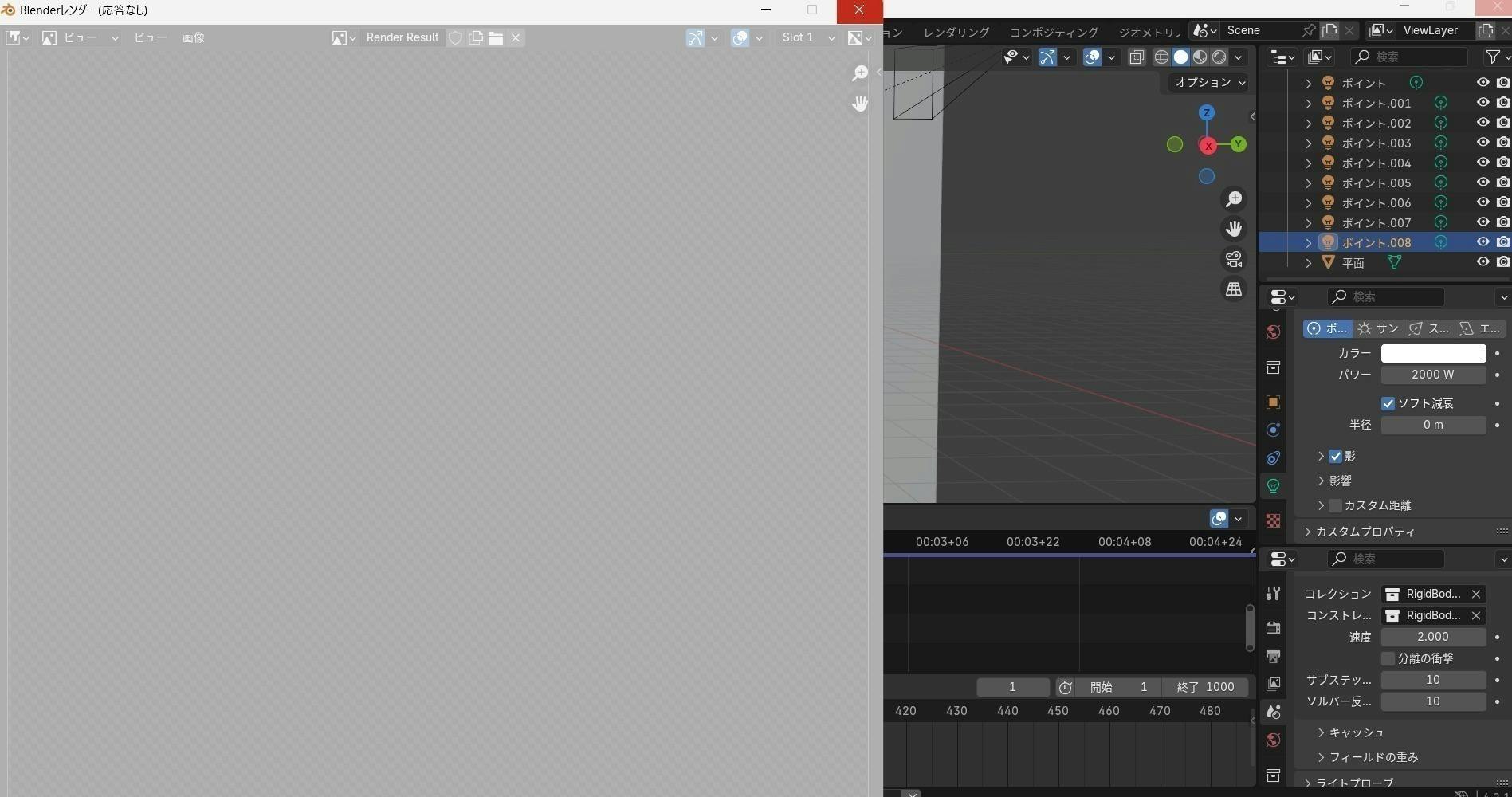The width and height of the screenshot is (1512, 797).
Task: Click the zoom icon in the render window
Action: [x=859, y=73]
